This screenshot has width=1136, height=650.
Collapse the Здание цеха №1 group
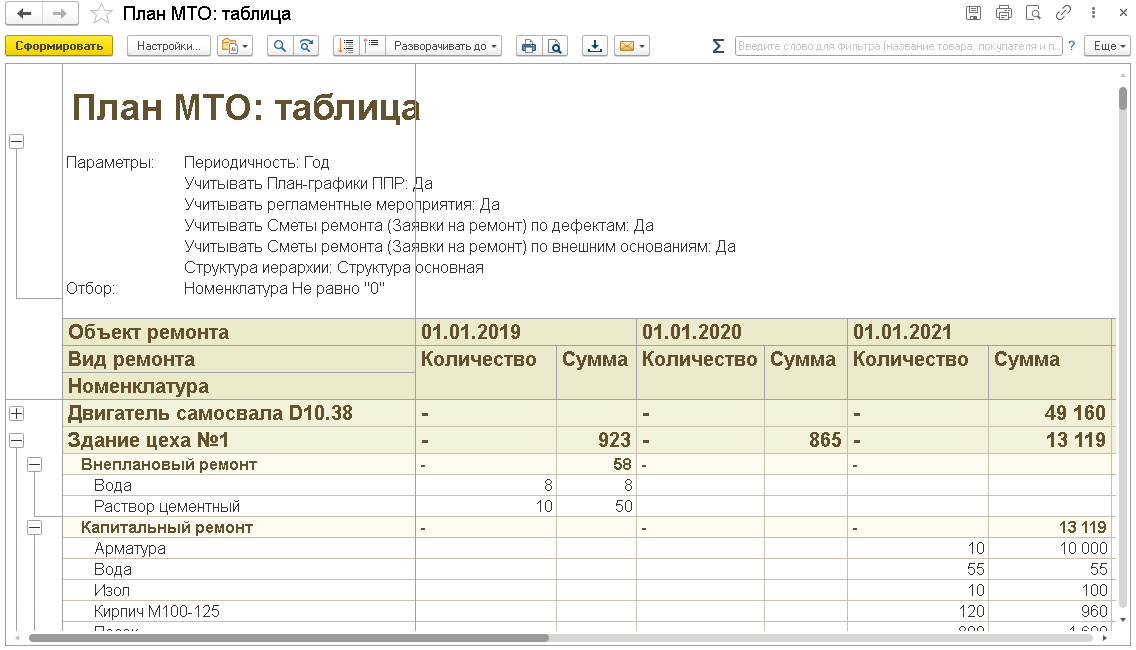tap(17, 440)
